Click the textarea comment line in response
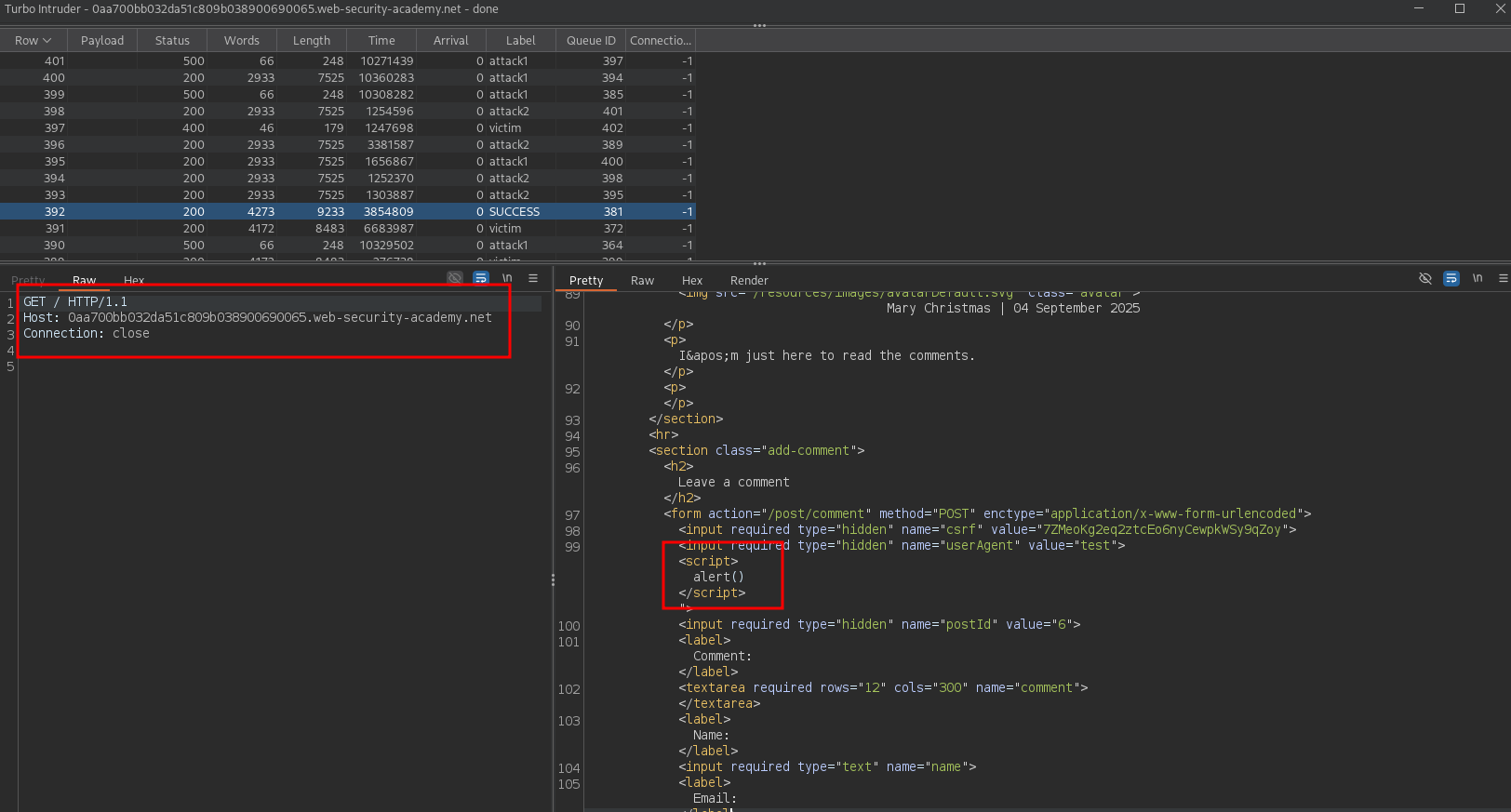 (x=883, y=687)
